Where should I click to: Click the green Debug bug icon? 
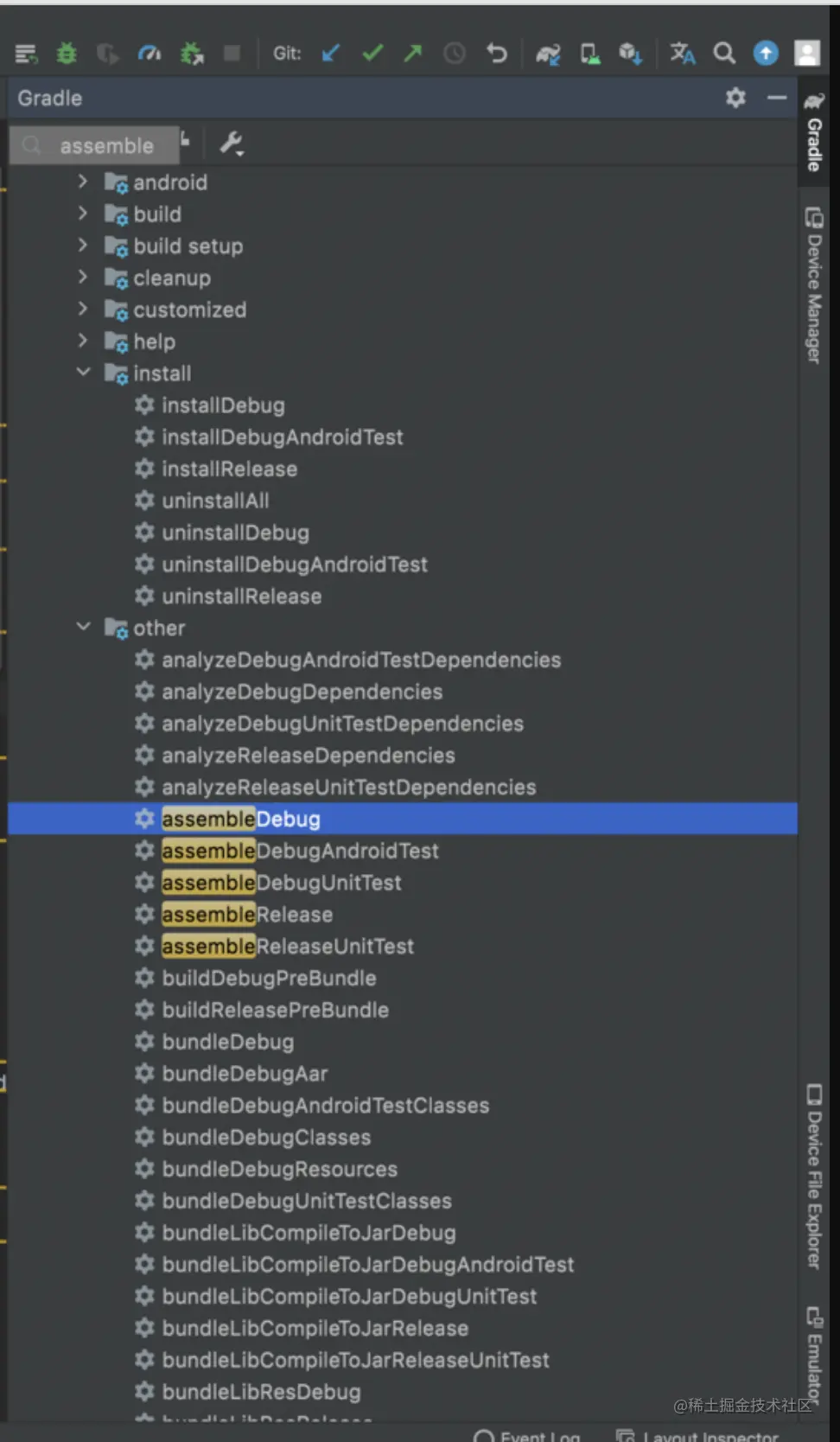[67, 54]
